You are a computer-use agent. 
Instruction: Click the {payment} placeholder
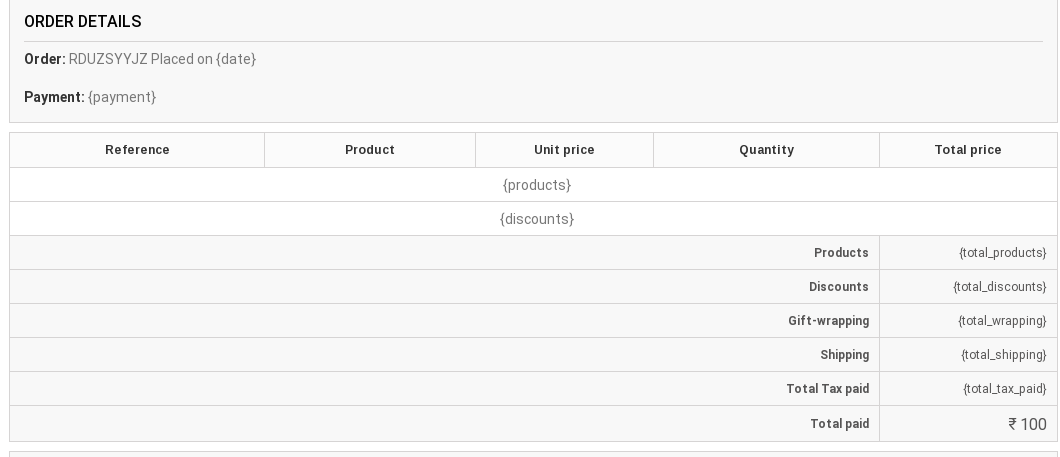pyautogui.click(x=122, y=97)
